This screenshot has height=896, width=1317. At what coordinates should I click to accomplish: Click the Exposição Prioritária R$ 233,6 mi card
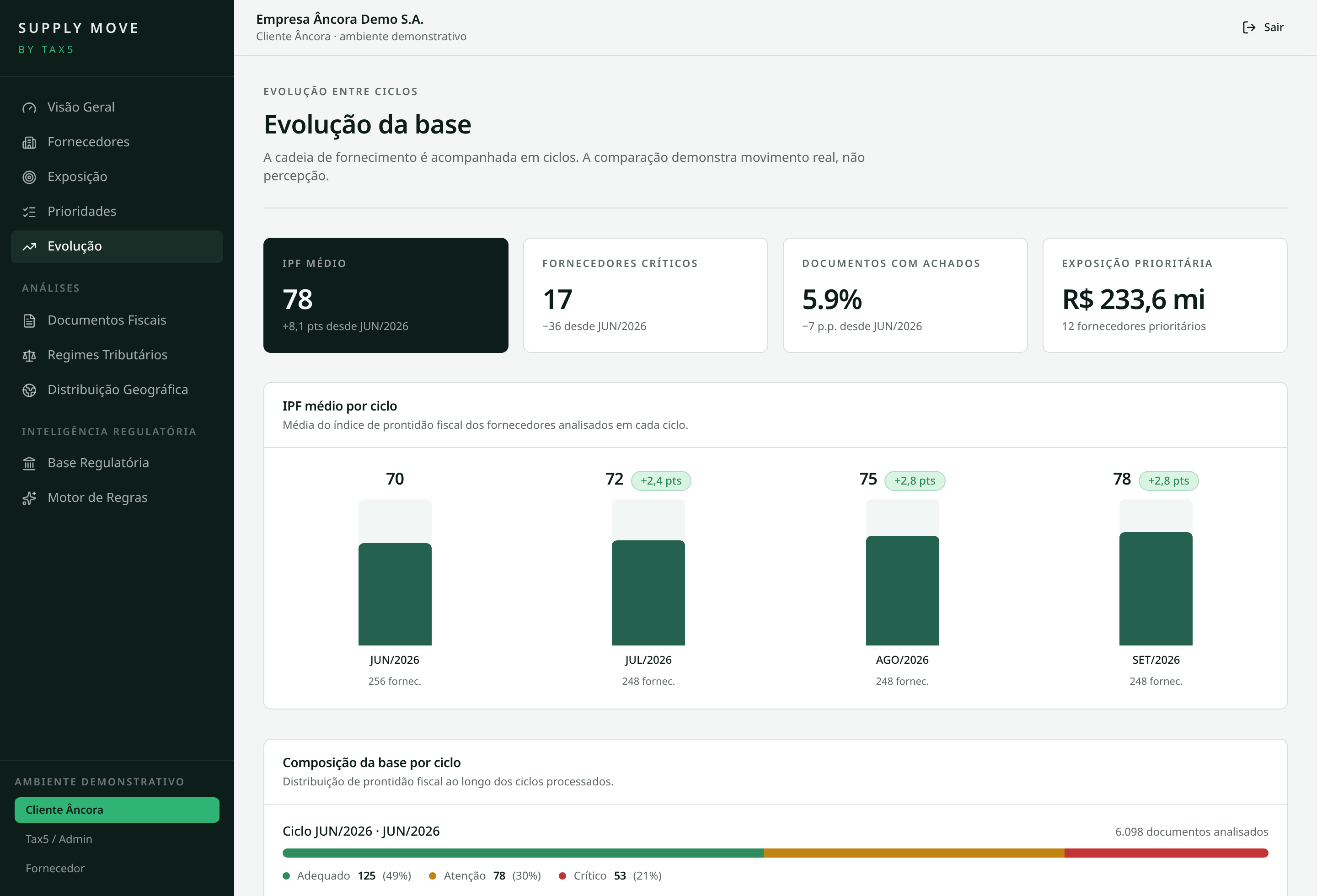tap(1165, 295)
